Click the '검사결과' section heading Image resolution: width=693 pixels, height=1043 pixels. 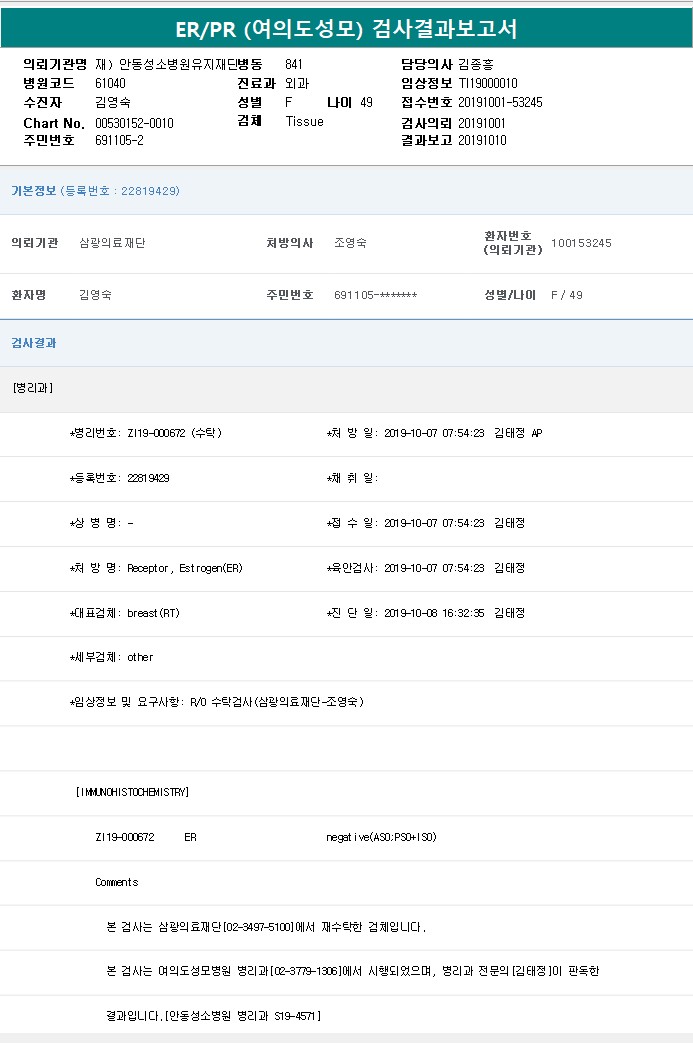pos(34,343)
